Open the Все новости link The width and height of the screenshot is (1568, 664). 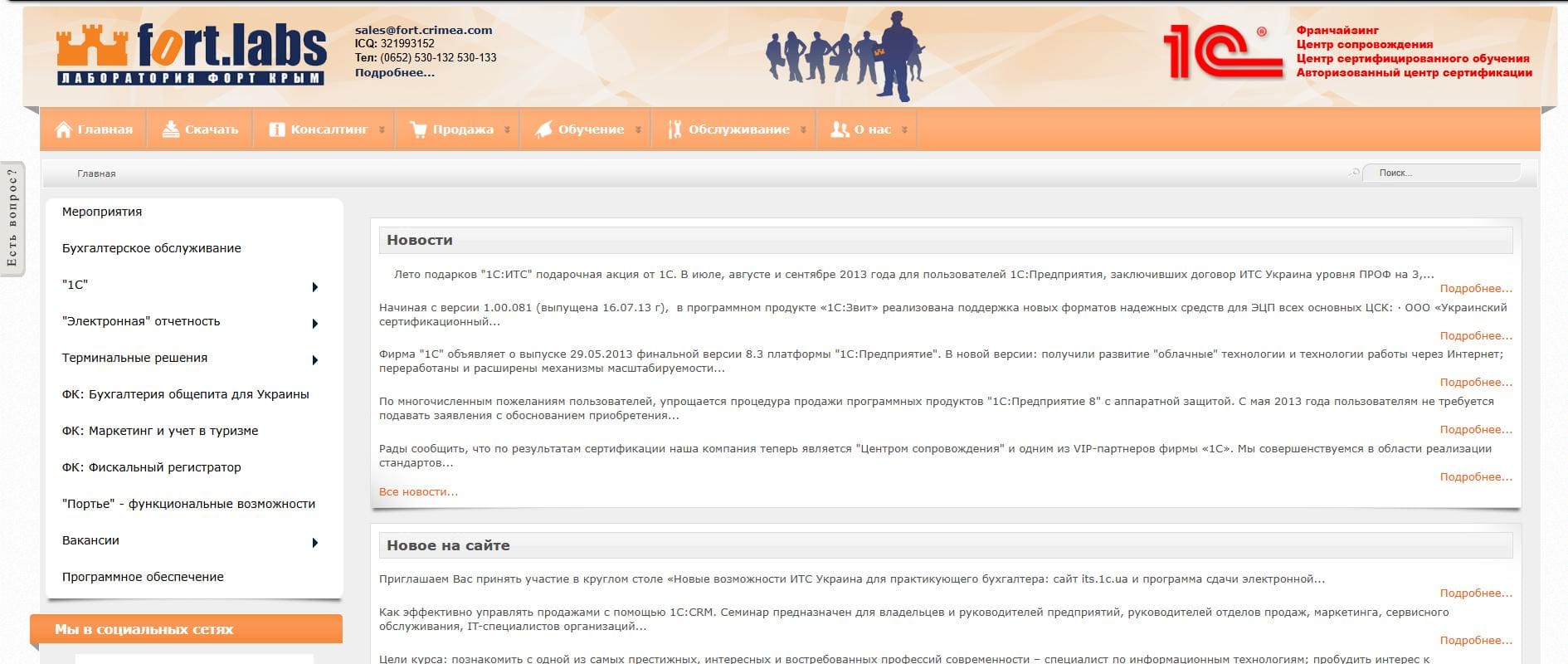(418, 492)
